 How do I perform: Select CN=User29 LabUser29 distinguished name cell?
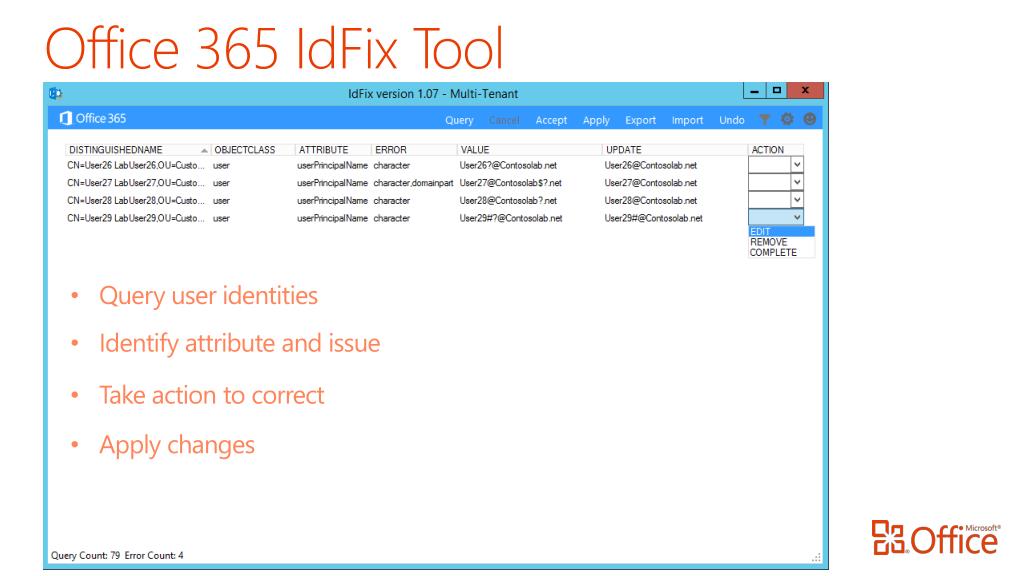click(136, 218)
